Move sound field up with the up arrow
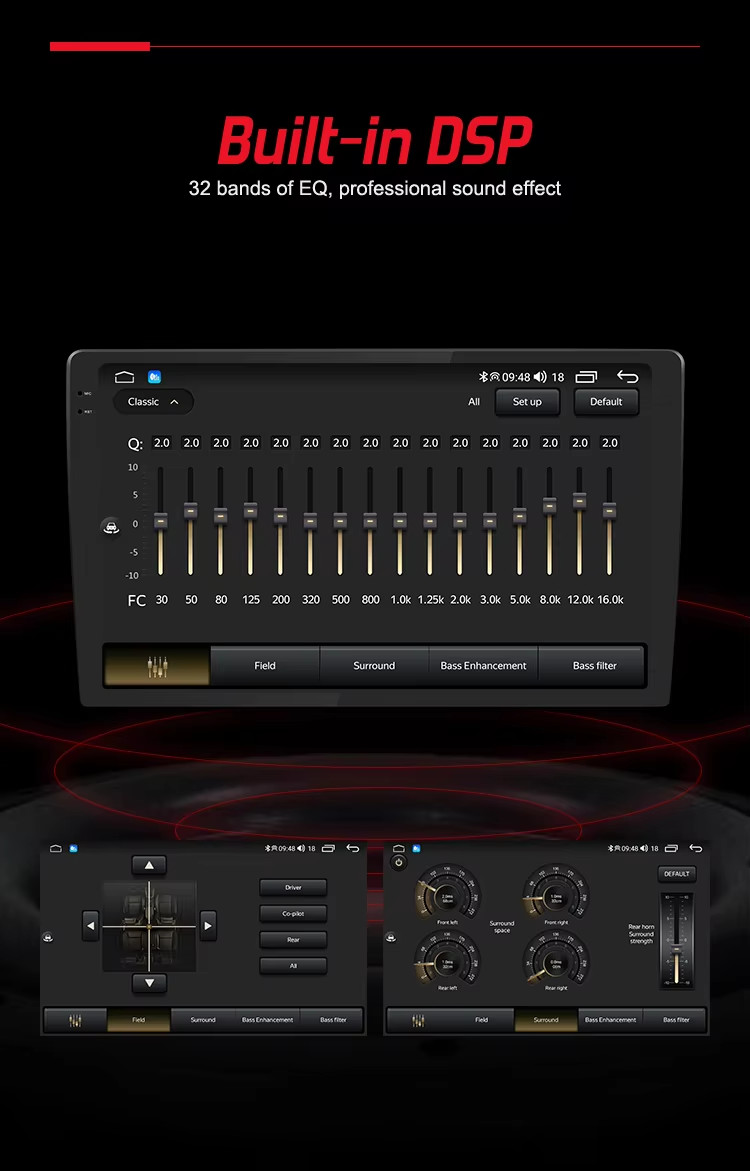 tap(149, 866)
